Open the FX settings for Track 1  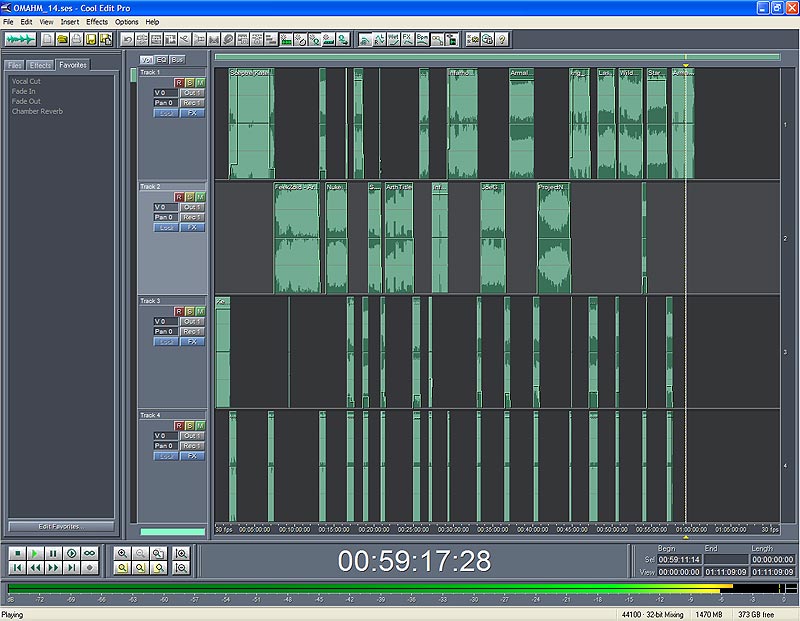(192, 113)
